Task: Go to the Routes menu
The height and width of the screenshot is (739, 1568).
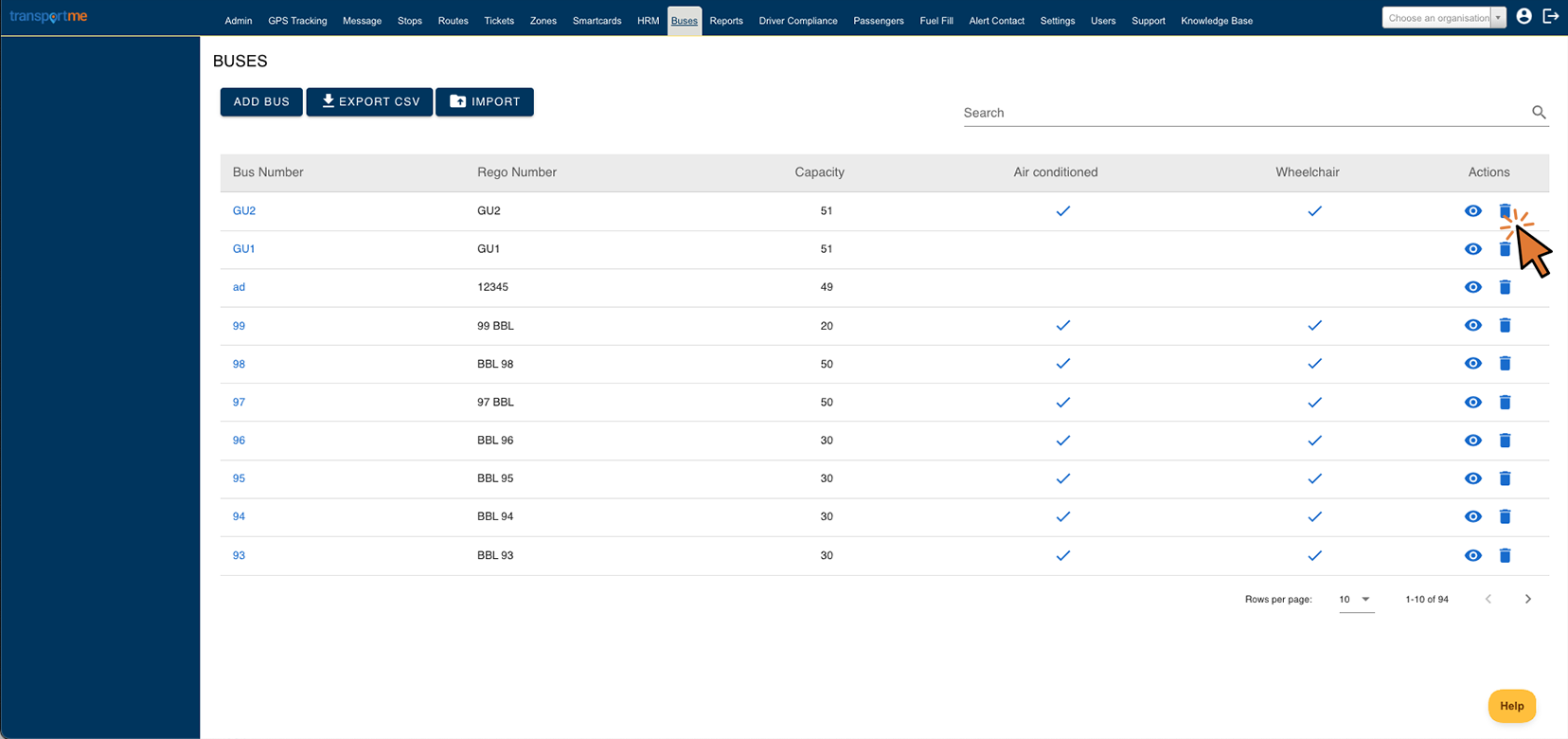Action: [x=453, y=21]
